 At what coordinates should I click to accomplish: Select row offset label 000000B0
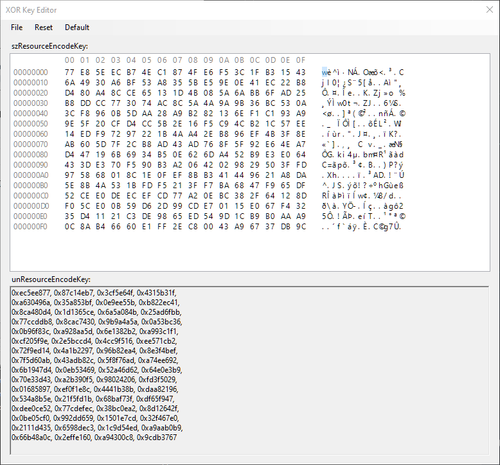pyautogui.click(x=31, y=186)
